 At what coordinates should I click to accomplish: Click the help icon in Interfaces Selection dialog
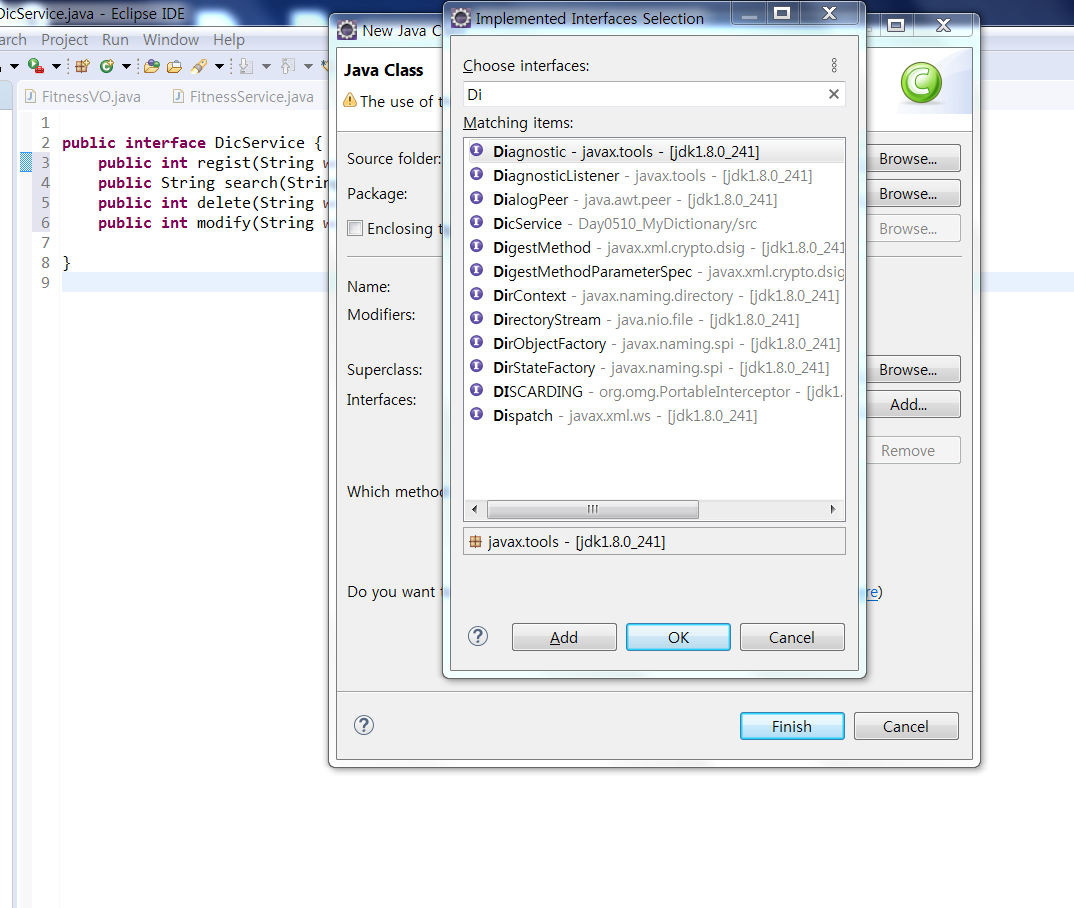tap(477, 637)
